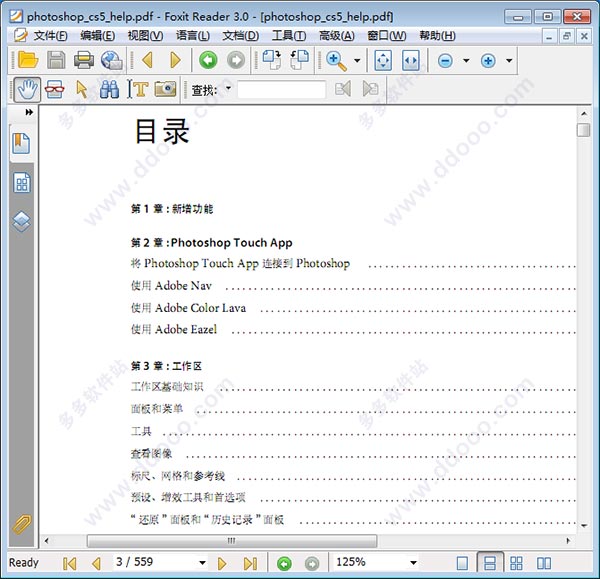
Task: Open the 工具(T) menu
Action: tap(289, 36)
